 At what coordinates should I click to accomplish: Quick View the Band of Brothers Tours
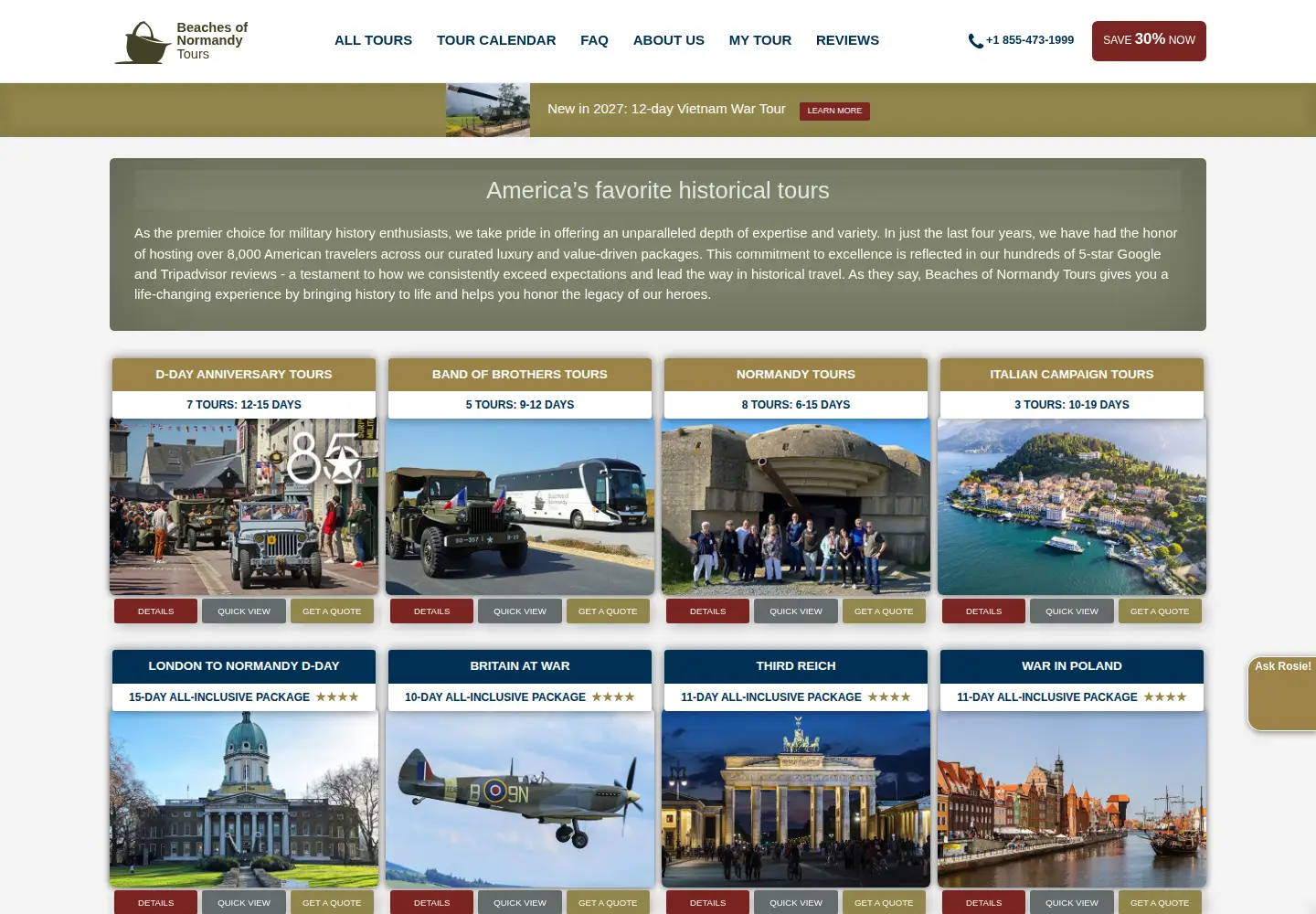pos(520,611)
